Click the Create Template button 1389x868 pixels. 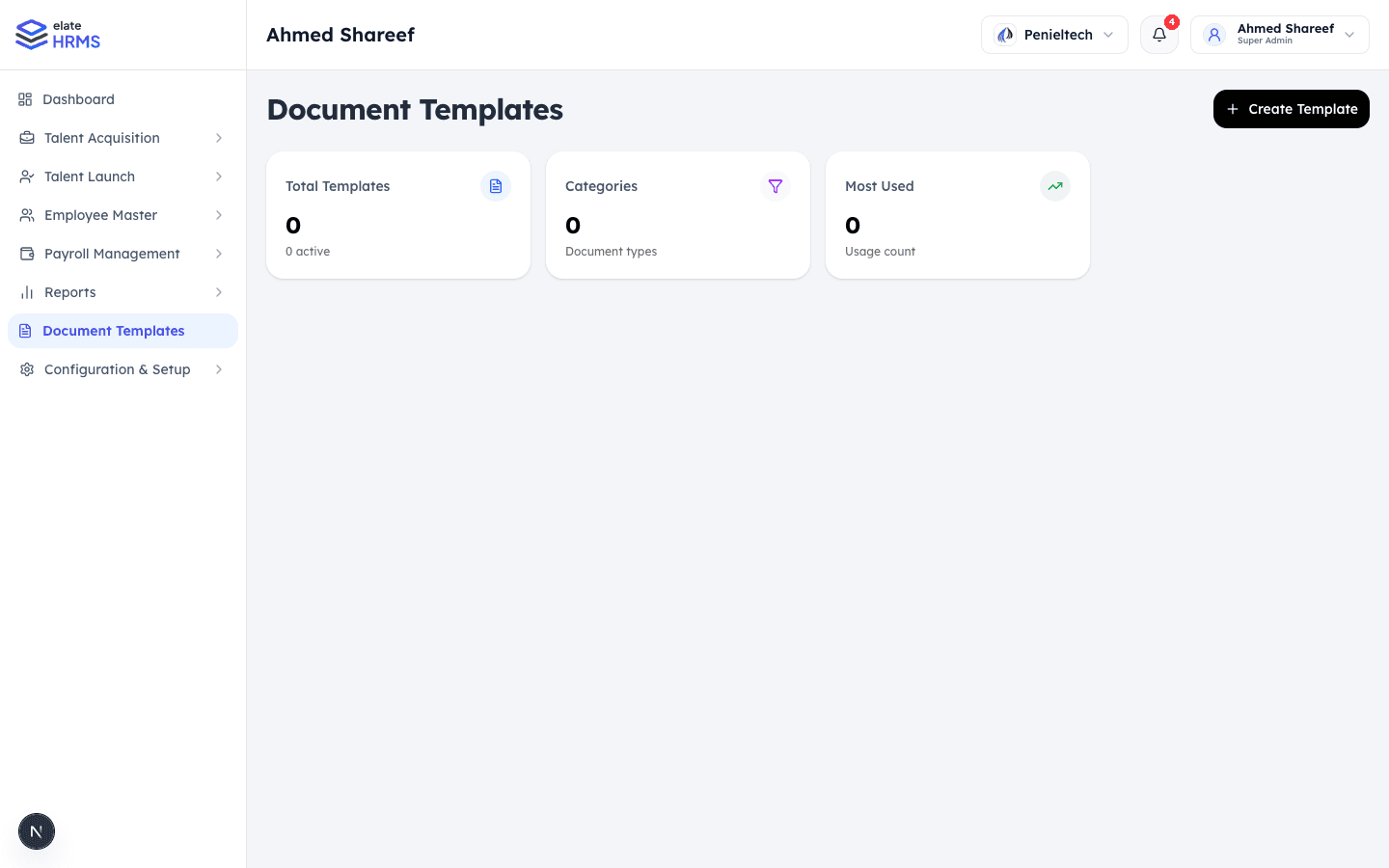(x=1291, y=109)
